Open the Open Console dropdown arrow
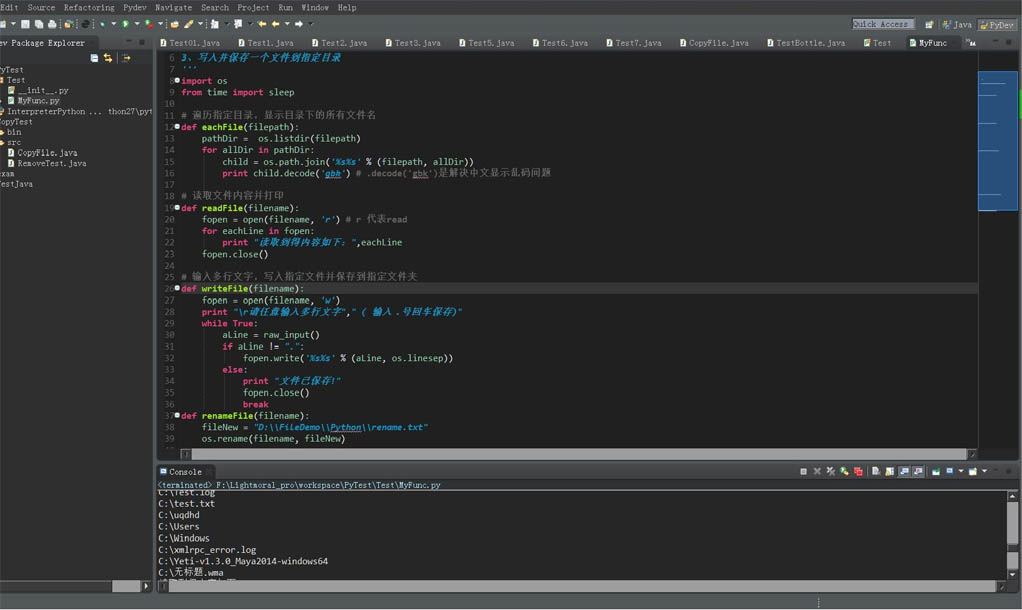 (x=984, y=471)
